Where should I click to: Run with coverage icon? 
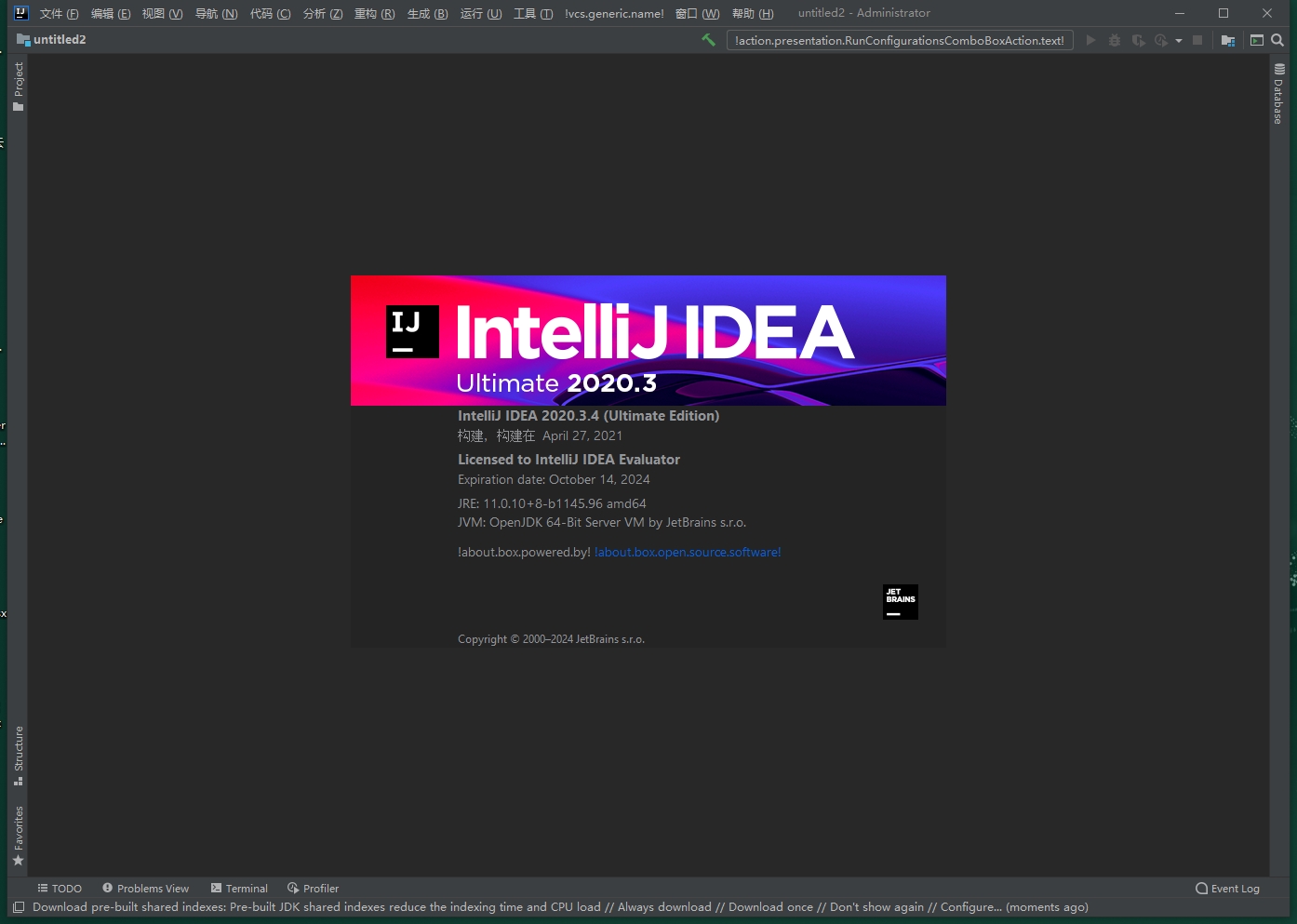point(1138,40)
